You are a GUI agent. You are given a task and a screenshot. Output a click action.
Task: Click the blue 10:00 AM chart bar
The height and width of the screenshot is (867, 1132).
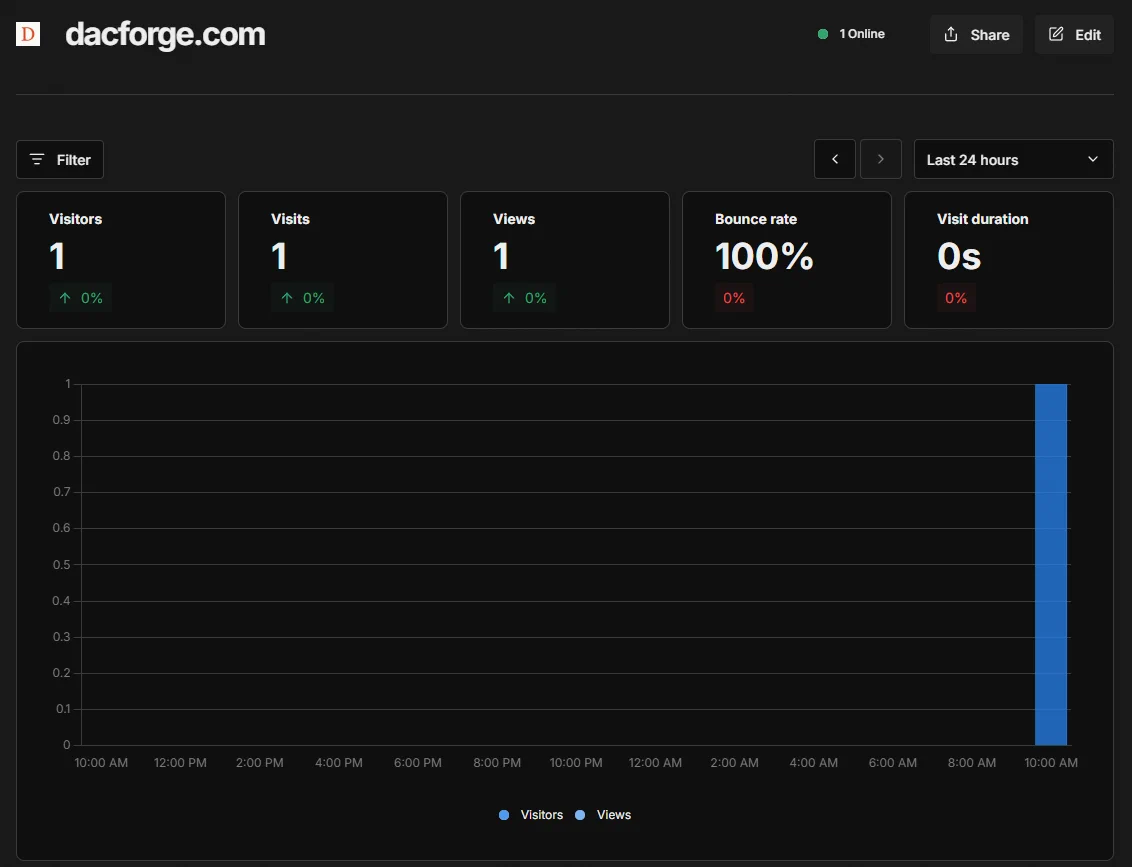(x=1050, y=565)
